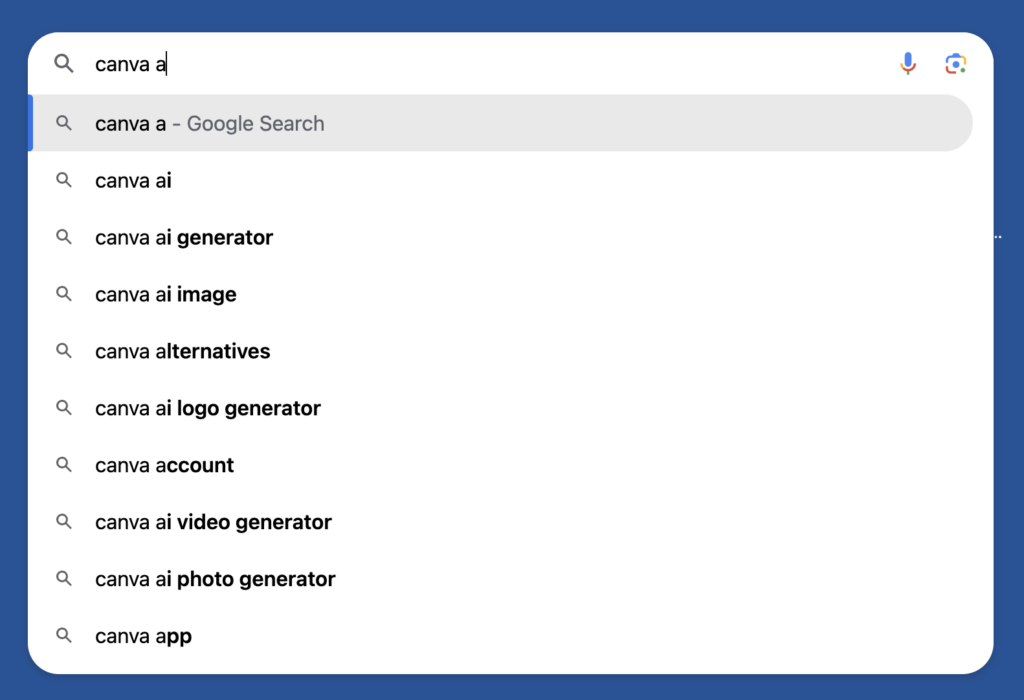
Task: Open the 'canva ai video generator' suggestion
Action: pos(213,522)
